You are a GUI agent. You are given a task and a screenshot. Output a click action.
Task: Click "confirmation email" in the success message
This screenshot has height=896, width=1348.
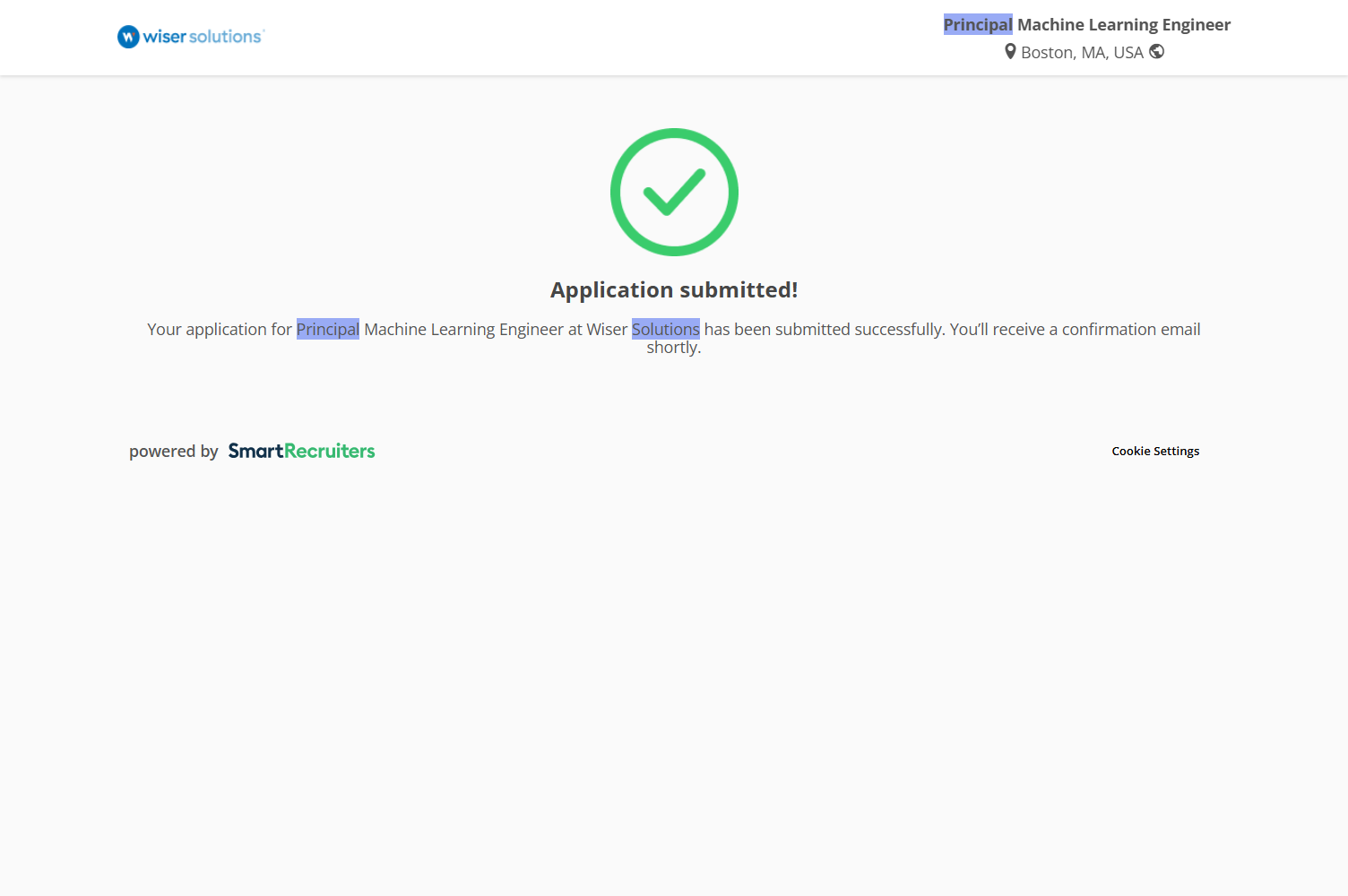coord(1131,330)
